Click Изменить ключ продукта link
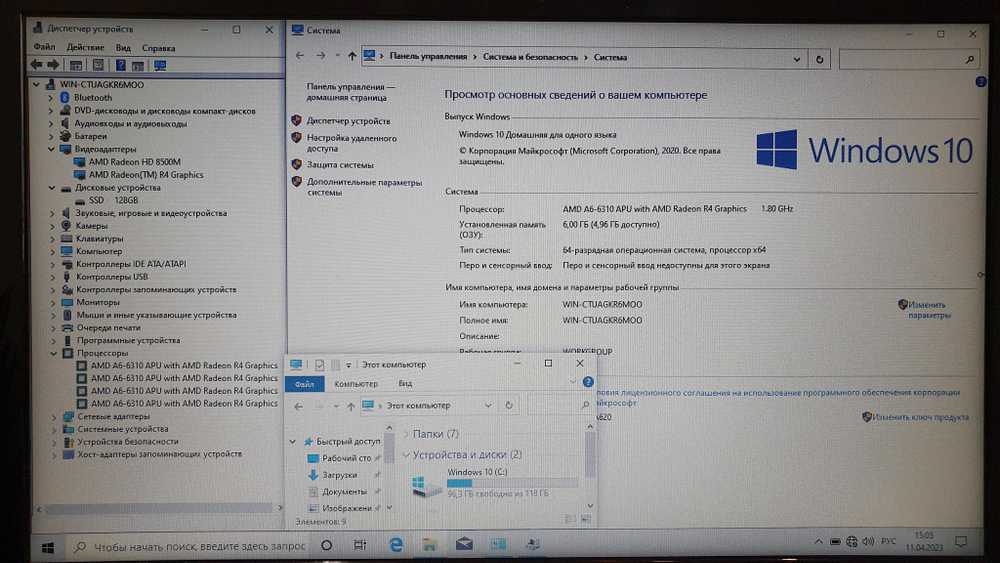 point(920,417)
